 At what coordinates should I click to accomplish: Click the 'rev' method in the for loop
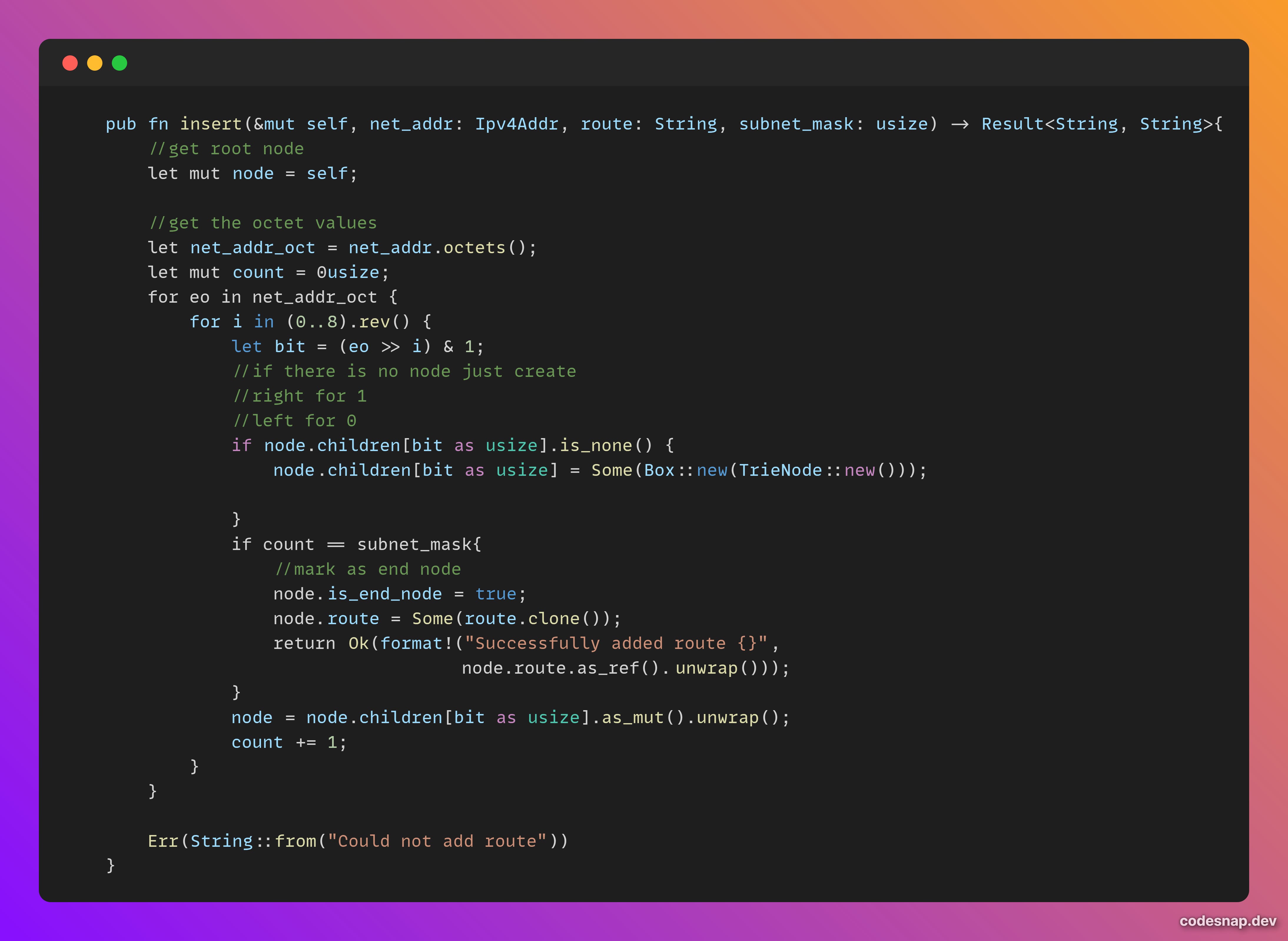click(374, 322)
